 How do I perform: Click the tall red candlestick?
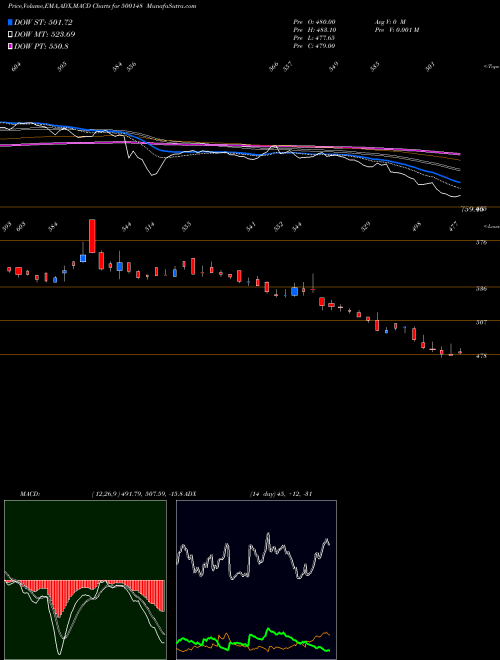tap(92, 236)
